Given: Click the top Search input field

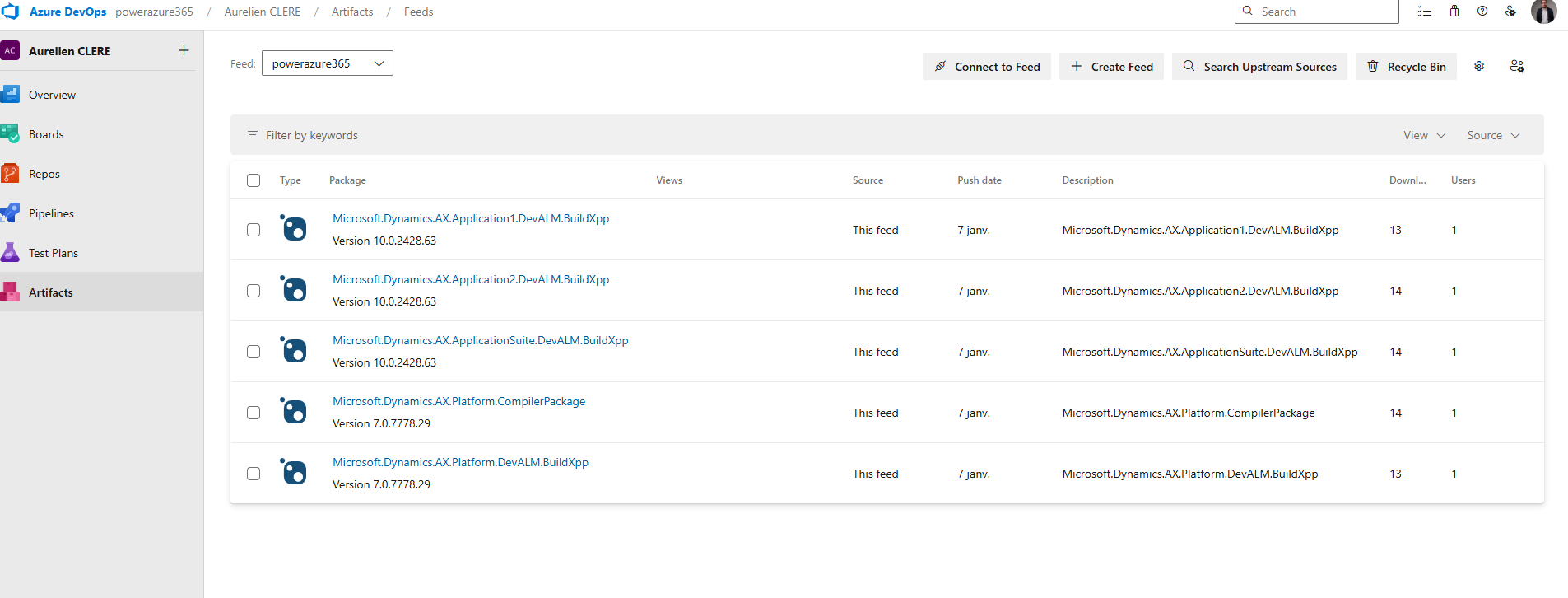Looking at the screenshot, I should click(x=1316, y=12).
